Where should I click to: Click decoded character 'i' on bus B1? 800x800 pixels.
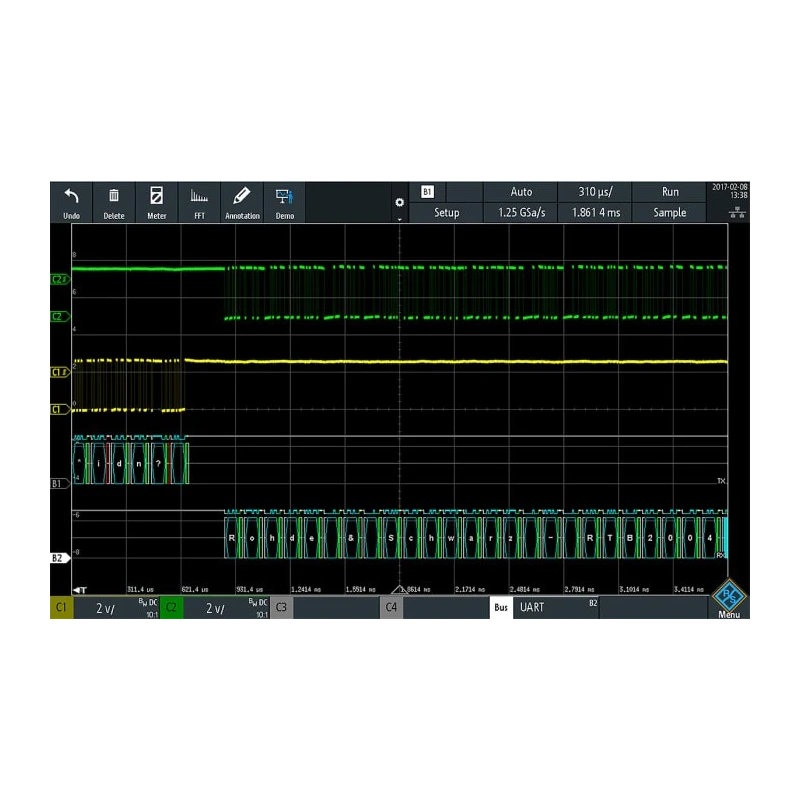coord(99,463)
